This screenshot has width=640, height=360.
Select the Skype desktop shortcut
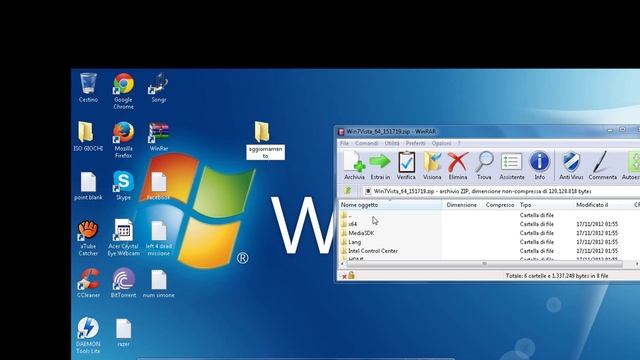(123, 185)
